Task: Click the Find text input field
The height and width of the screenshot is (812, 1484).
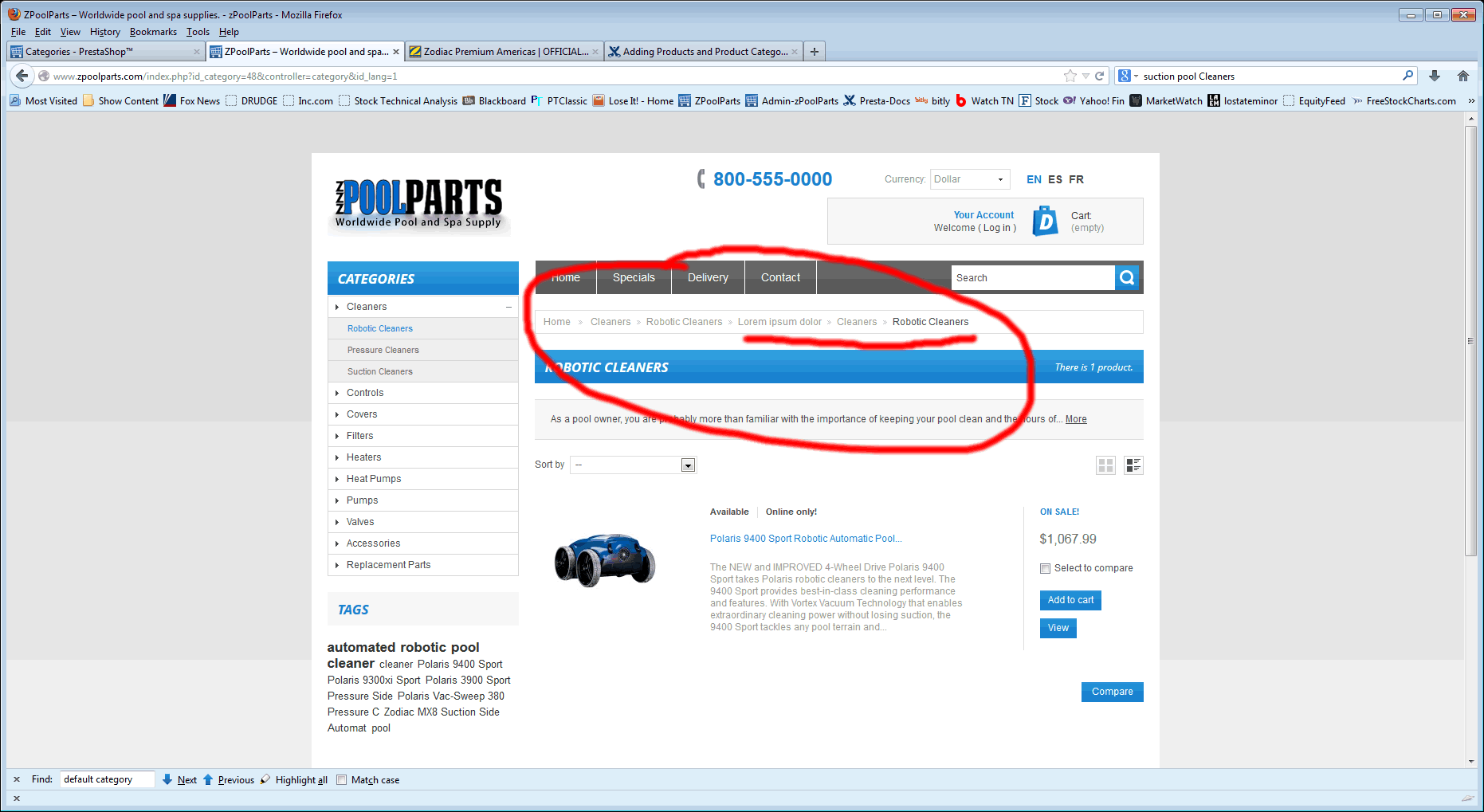Action: click(x=108, y=779)
